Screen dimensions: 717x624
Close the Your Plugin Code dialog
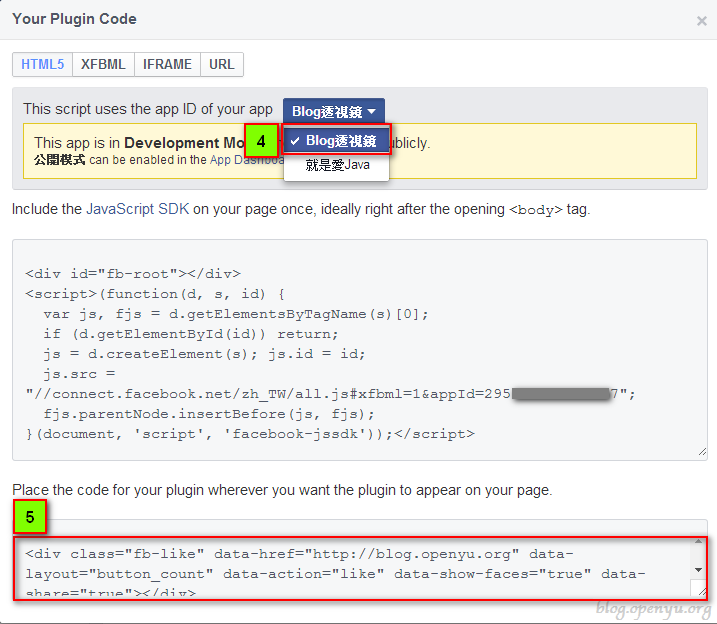(701, 21)
